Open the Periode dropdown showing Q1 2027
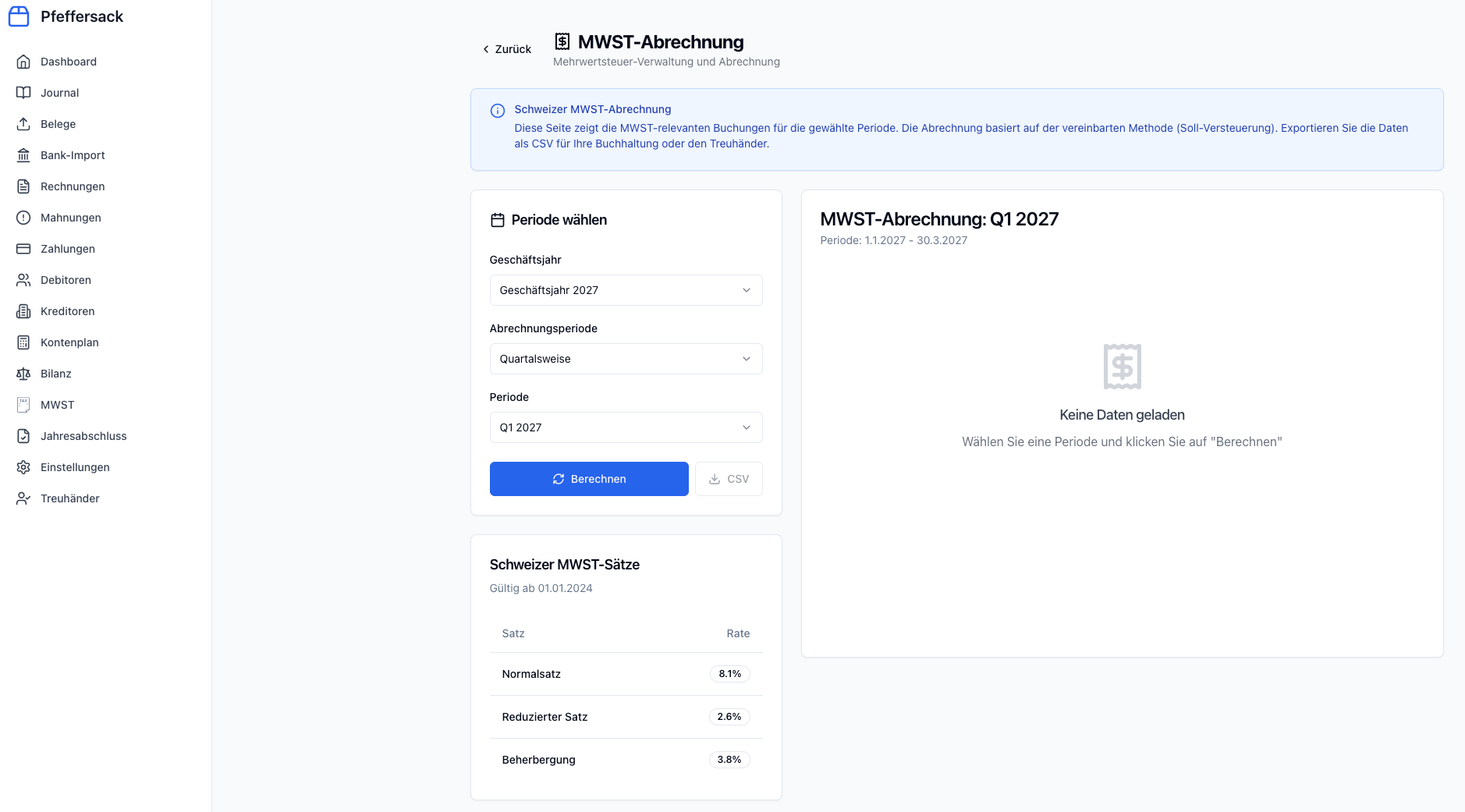This screenshot has width=1465, height=812. (626, 427)
